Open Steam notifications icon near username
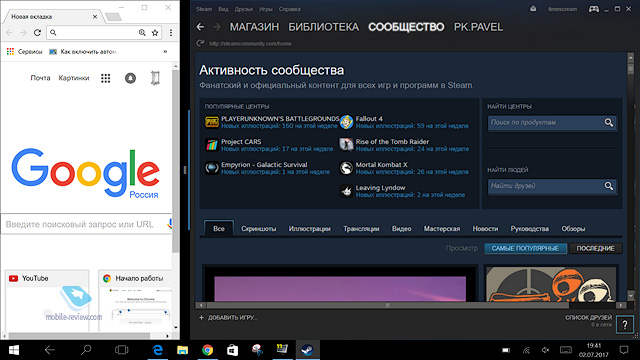640x360 pixels. click(x=533, y=9)
